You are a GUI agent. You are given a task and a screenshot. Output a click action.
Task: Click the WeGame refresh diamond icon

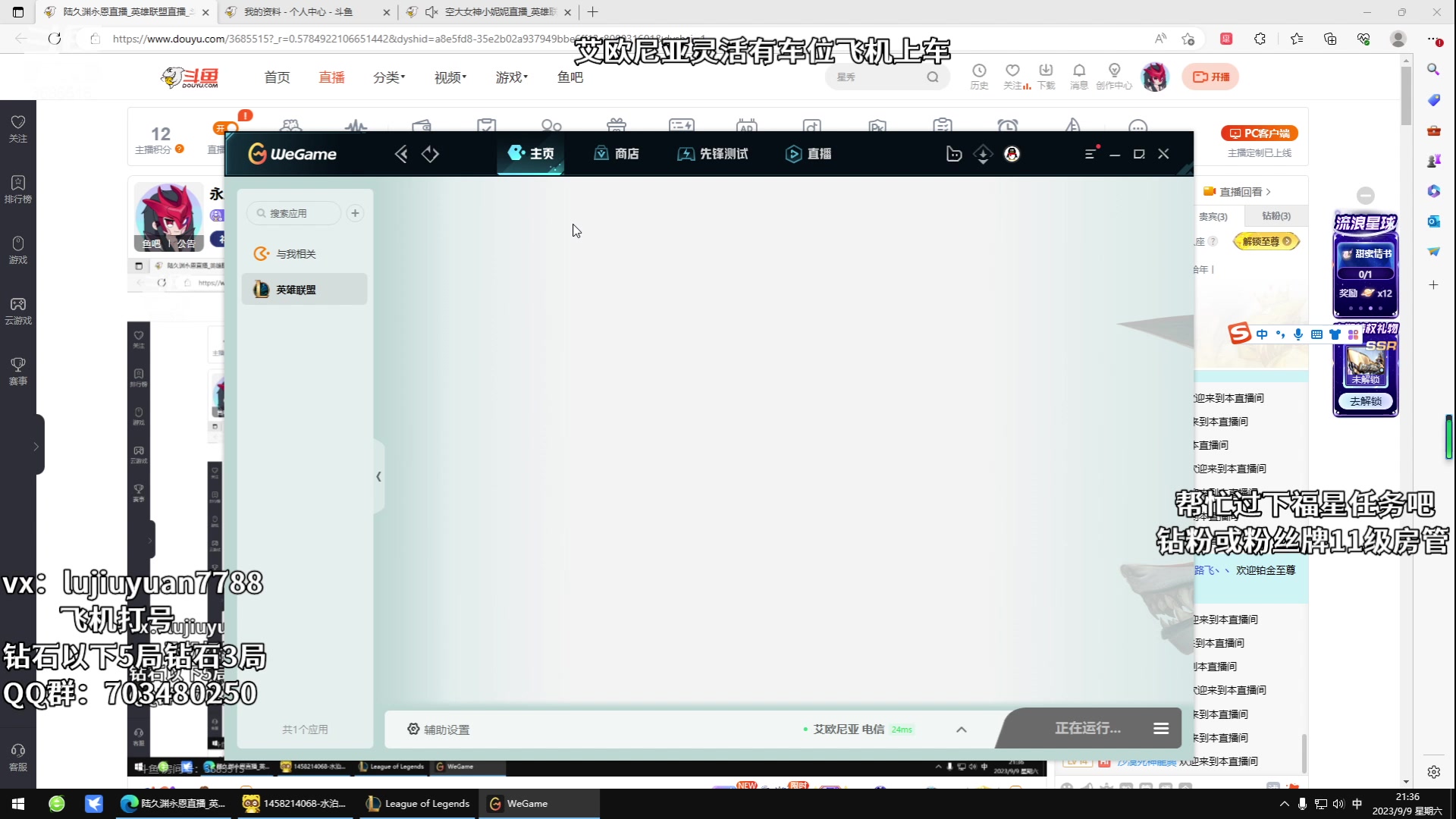(430, 155)
